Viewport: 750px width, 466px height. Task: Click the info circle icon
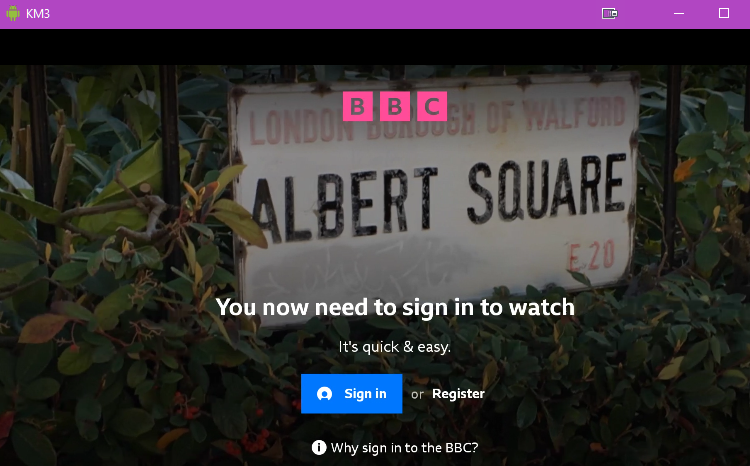(319, 448)
